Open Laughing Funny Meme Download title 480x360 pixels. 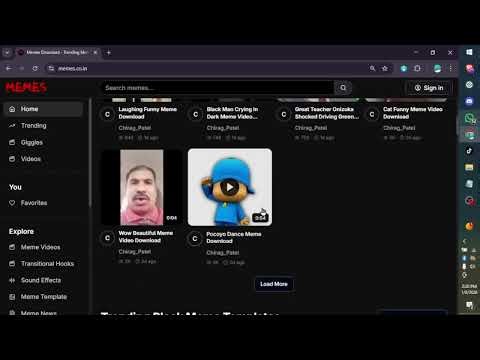point(148,113)
